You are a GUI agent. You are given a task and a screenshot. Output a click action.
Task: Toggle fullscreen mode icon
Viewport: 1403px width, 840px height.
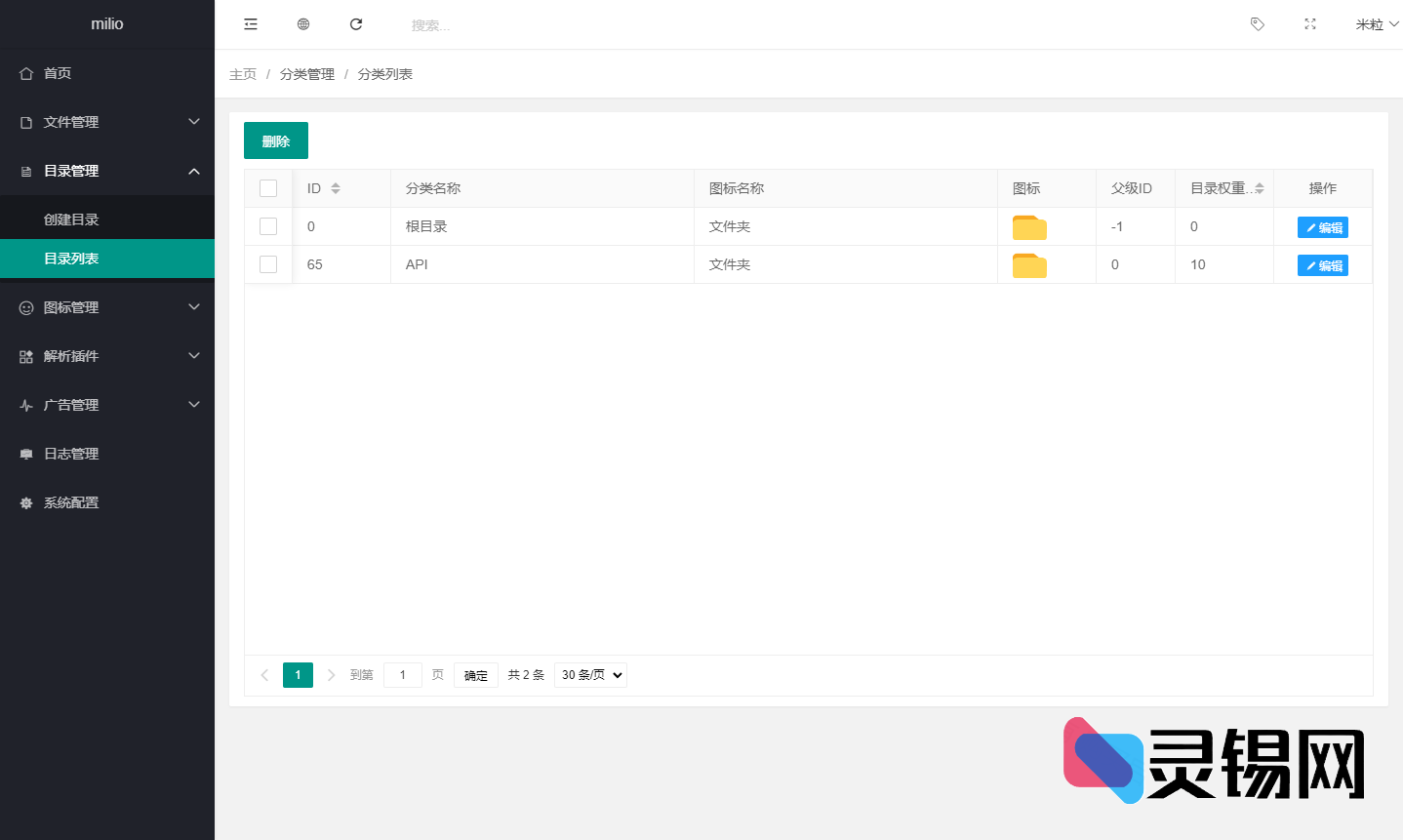(x=1310, y=24)
